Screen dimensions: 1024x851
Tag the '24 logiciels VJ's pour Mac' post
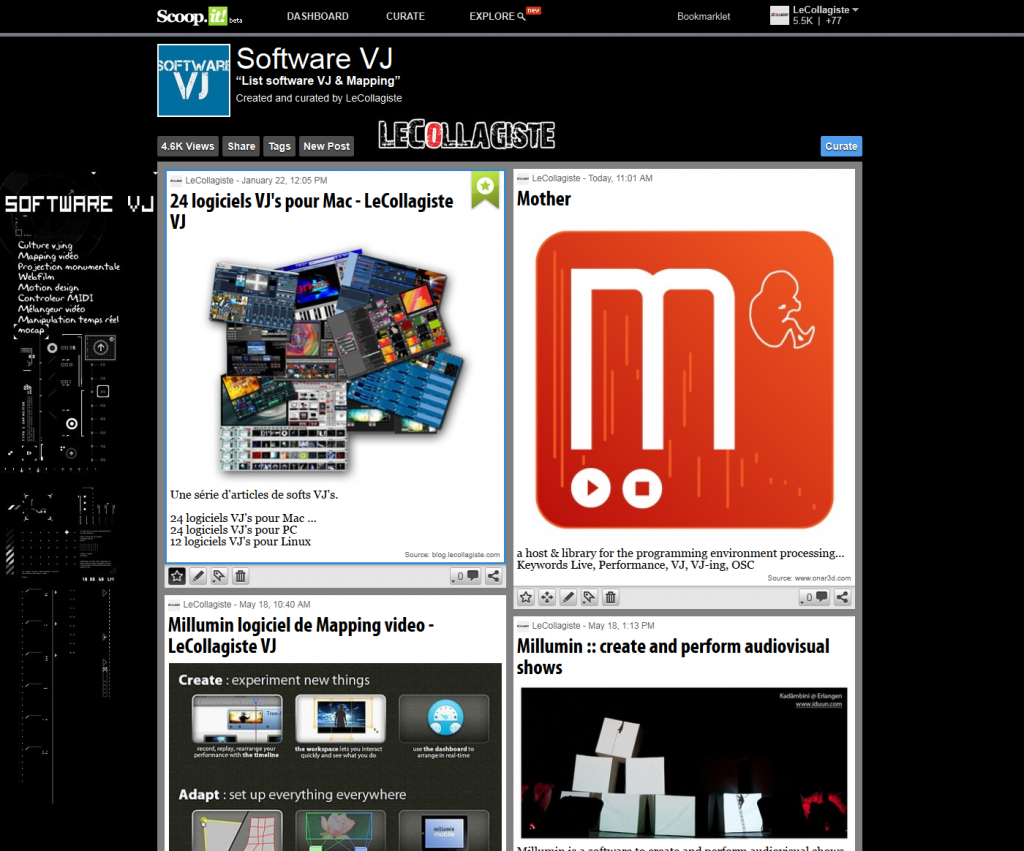pos(219,576)
